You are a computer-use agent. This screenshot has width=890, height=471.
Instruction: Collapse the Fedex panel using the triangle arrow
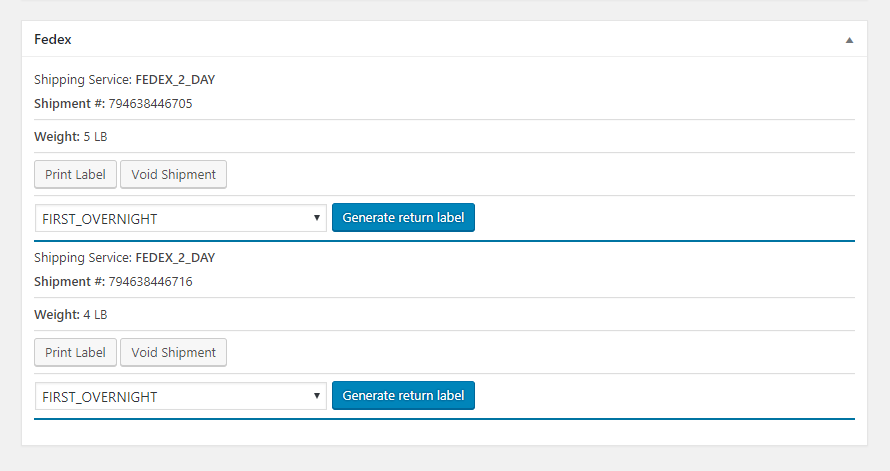pos(849,40)
